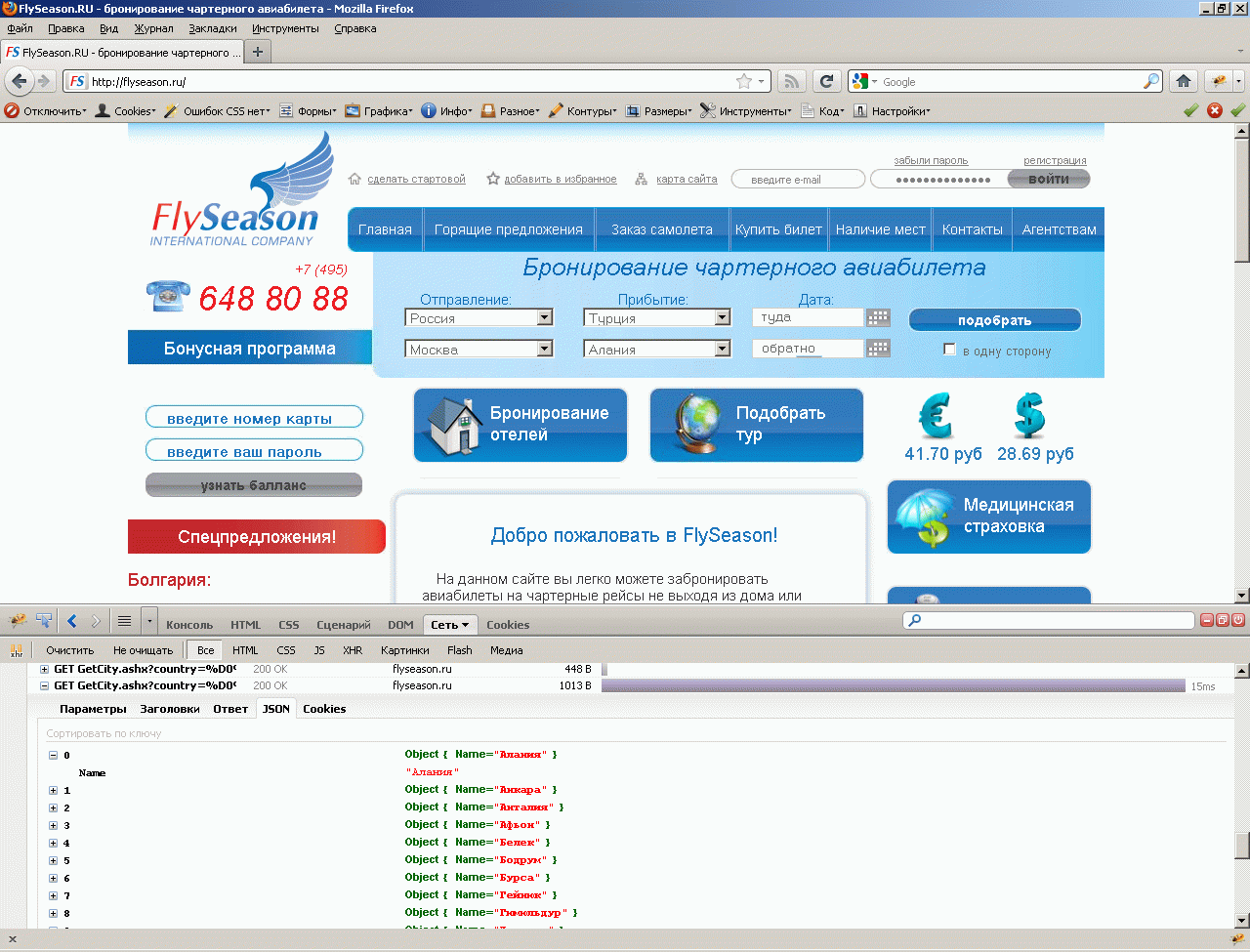Switch to Firebug 'Консоль' tab

pos(189,625)
